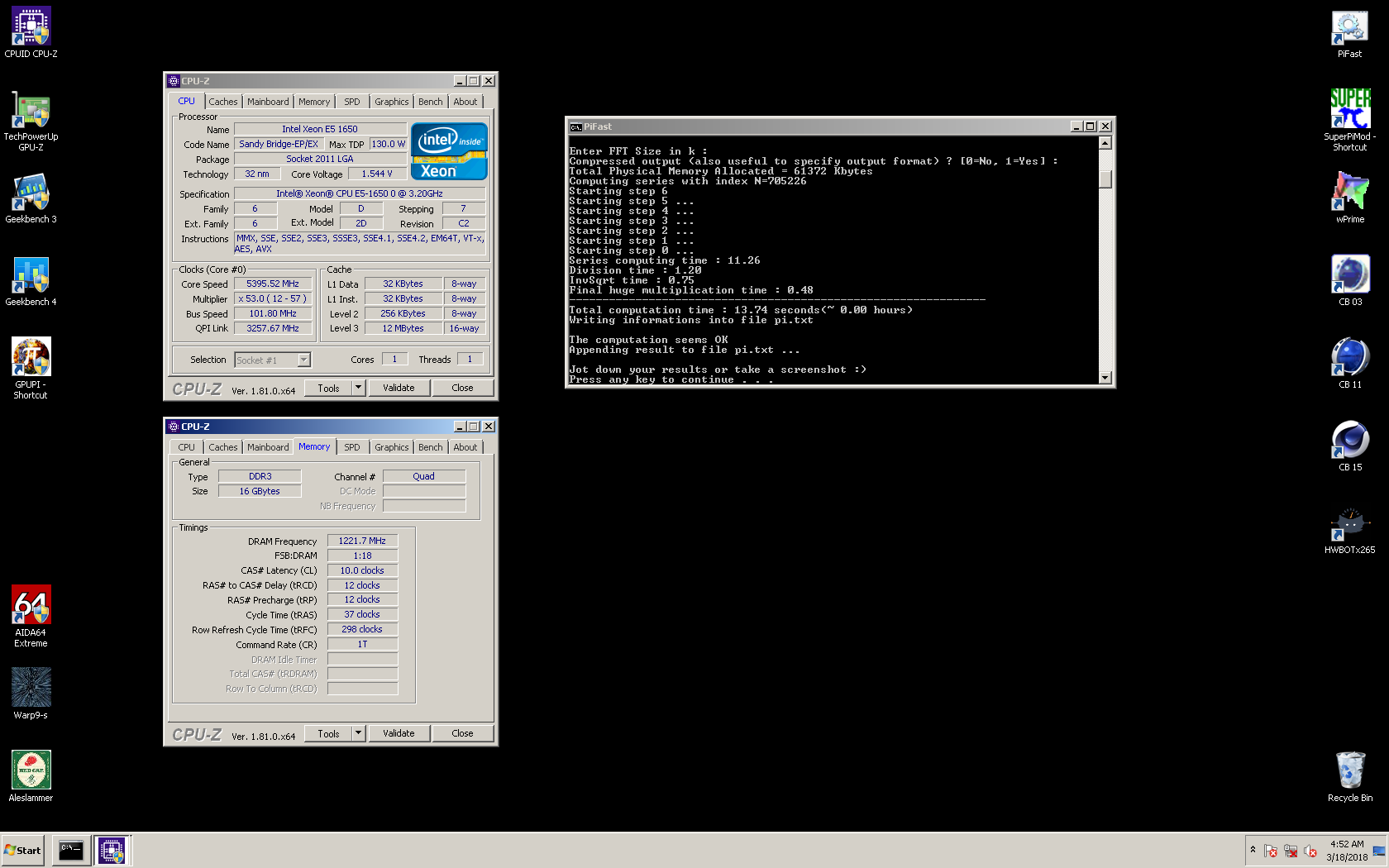Launch the TechPowerUp GPU-Z desktop icon
This screenshot has height=868, width=1389.
[x=31, y=121]
